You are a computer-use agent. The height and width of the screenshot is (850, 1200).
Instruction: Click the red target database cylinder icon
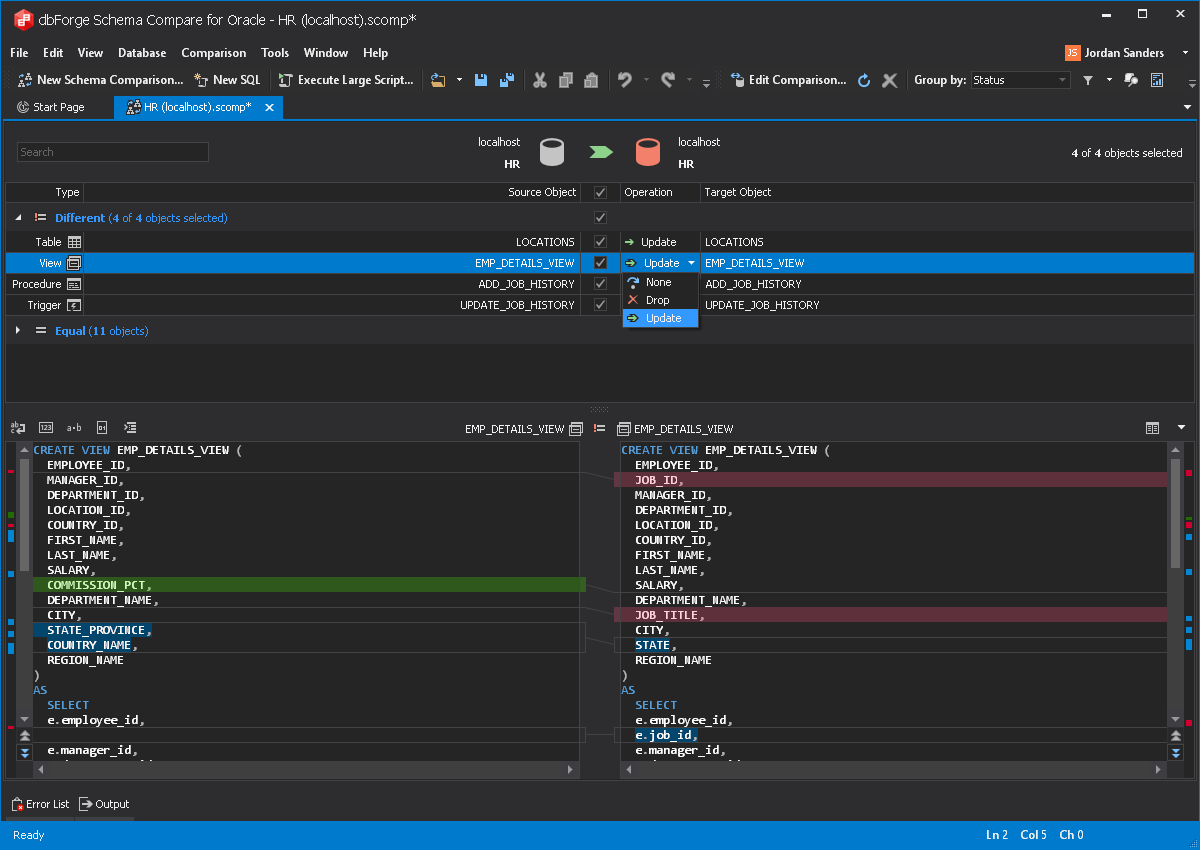click(x=649, y=152)
